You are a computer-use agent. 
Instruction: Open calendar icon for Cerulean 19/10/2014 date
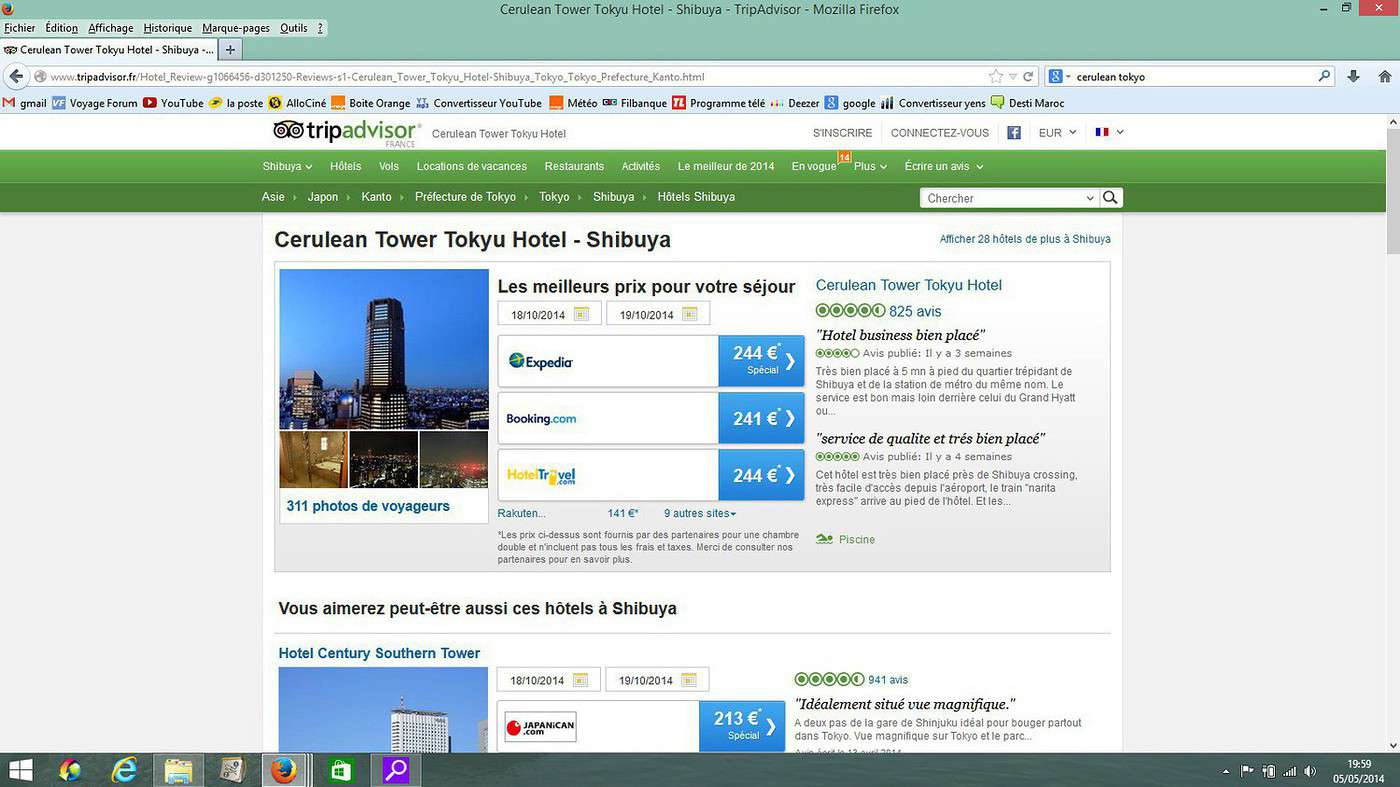(689, 314)
